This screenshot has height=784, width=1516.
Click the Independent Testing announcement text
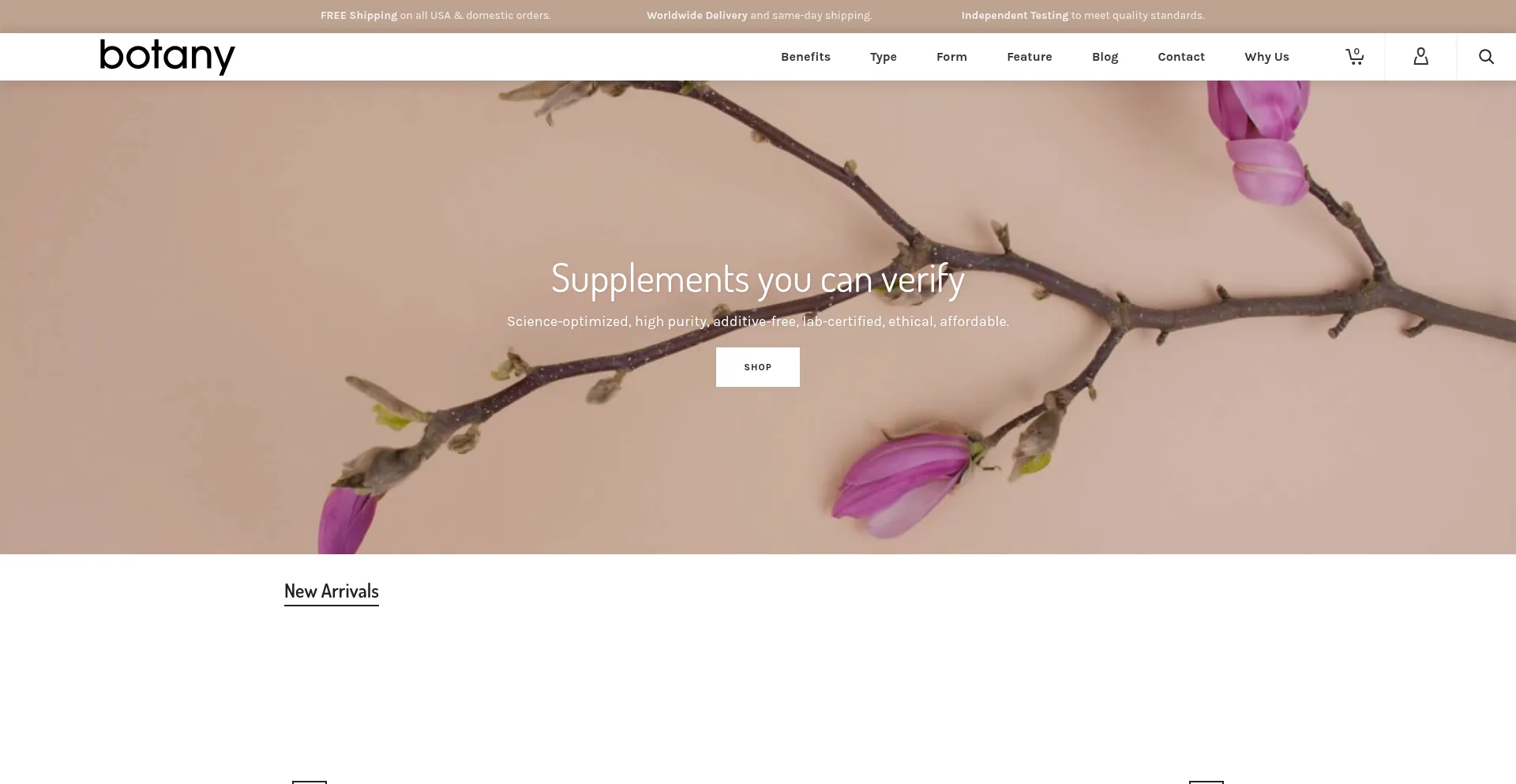[1083, 16]
